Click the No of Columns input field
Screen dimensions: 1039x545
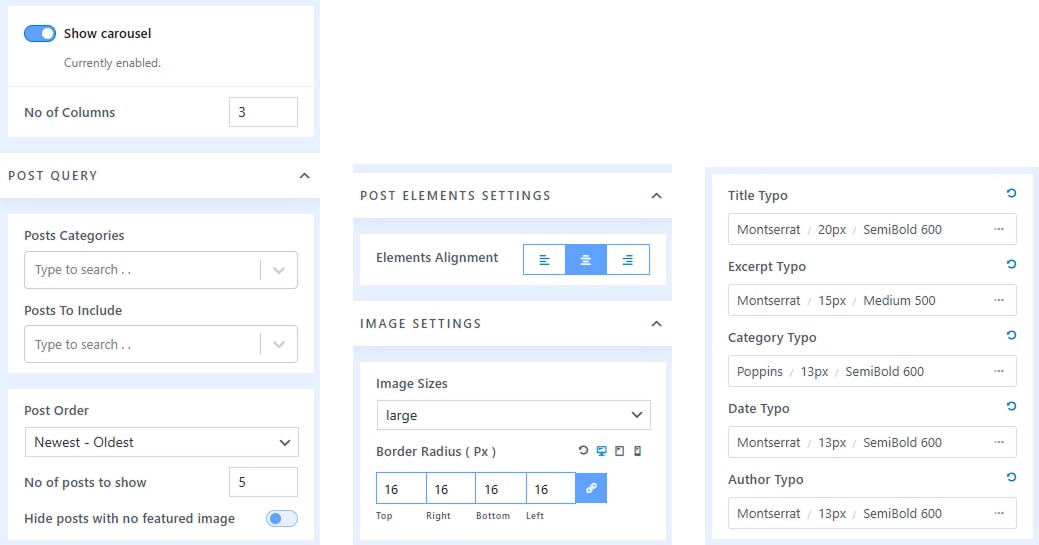[x=263, y=112]
